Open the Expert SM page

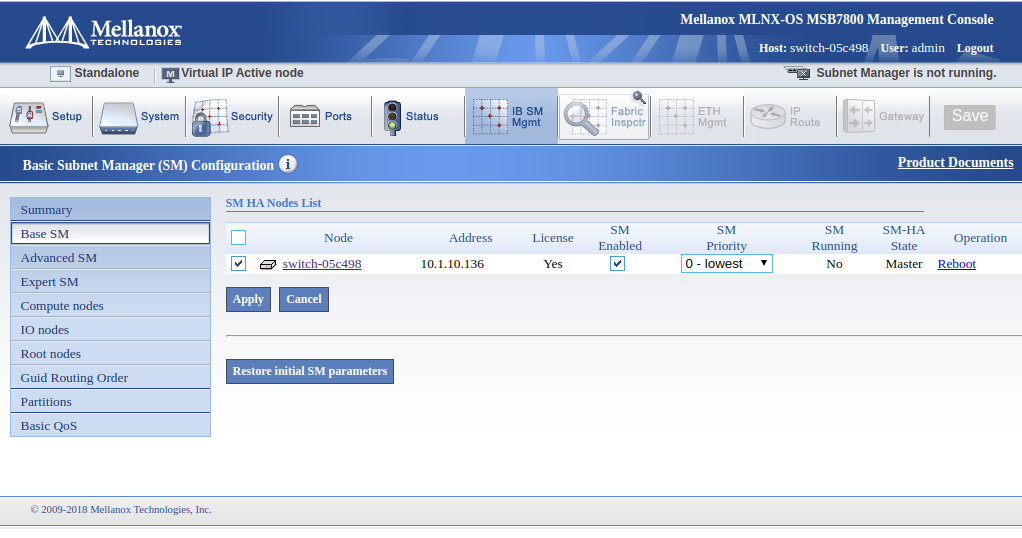(x=111, y=282)
